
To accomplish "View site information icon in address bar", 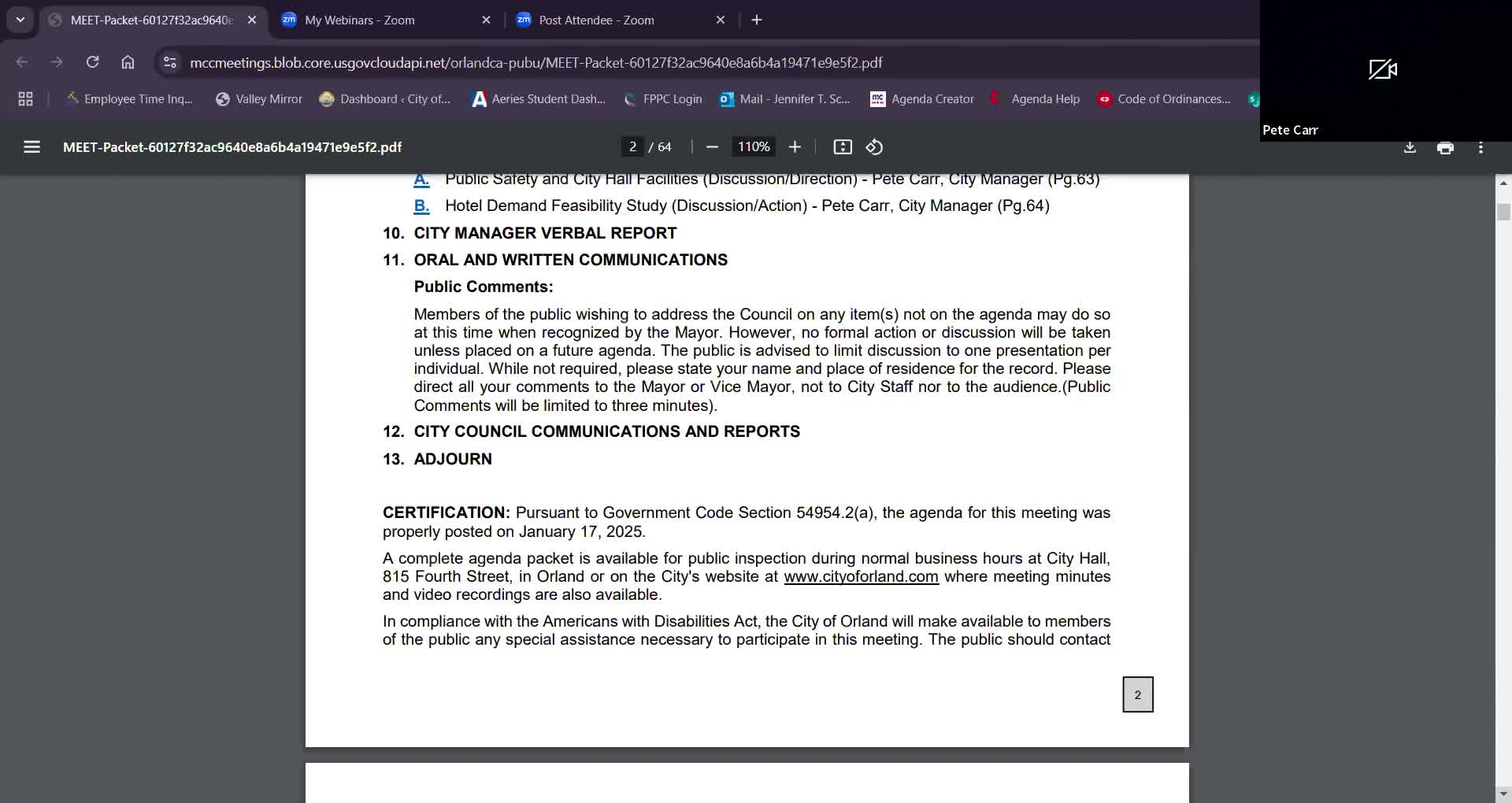I will (x=169, y=62).
